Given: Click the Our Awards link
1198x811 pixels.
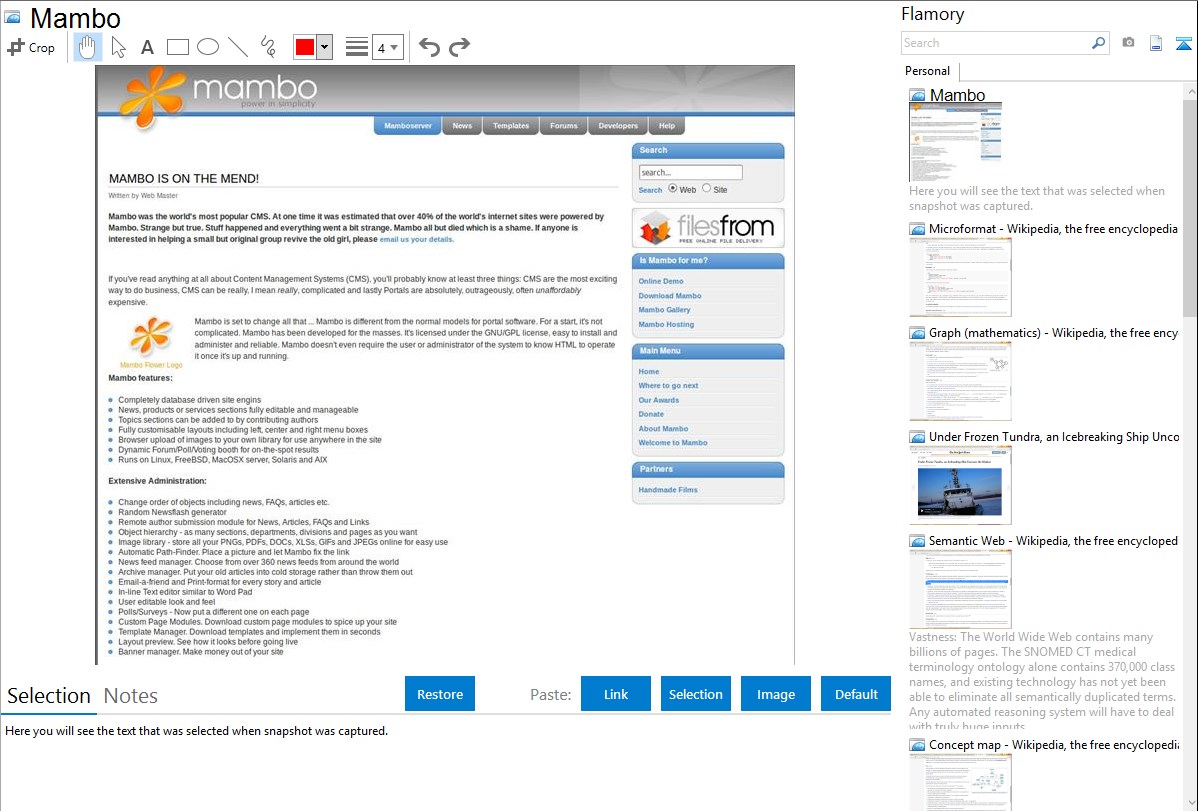Looking at the screenshot, I should [x=659, y=400].
